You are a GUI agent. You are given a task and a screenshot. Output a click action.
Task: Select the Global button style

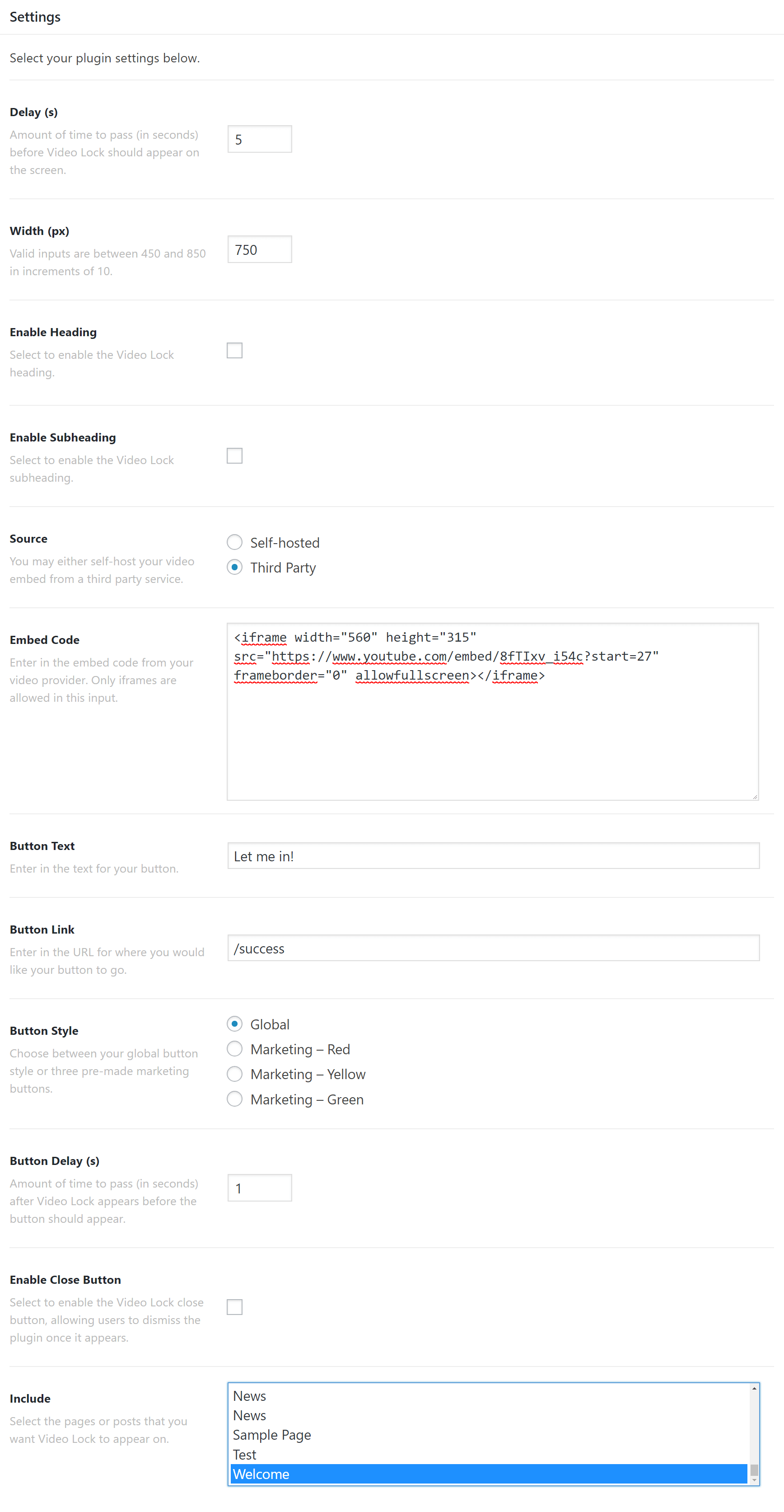(x=234, y=1024)
